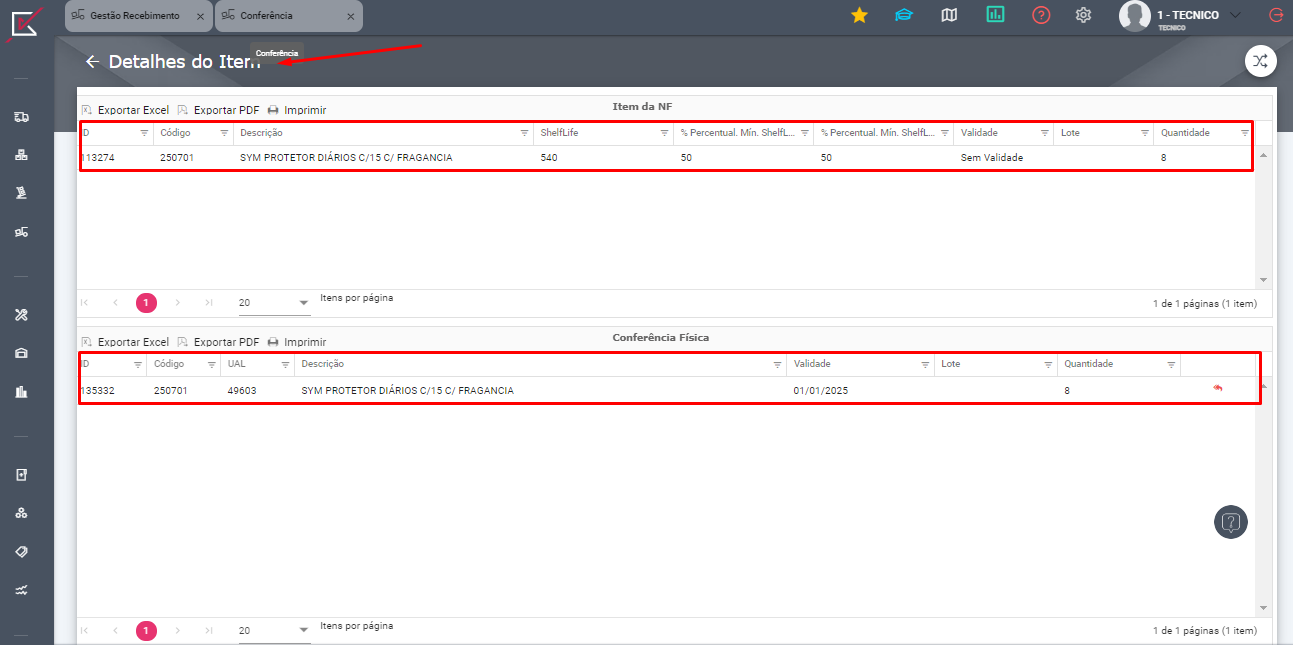Click the price tag icon in sidebar
This screenshot has height=645, width=1293.
(21, 552)
